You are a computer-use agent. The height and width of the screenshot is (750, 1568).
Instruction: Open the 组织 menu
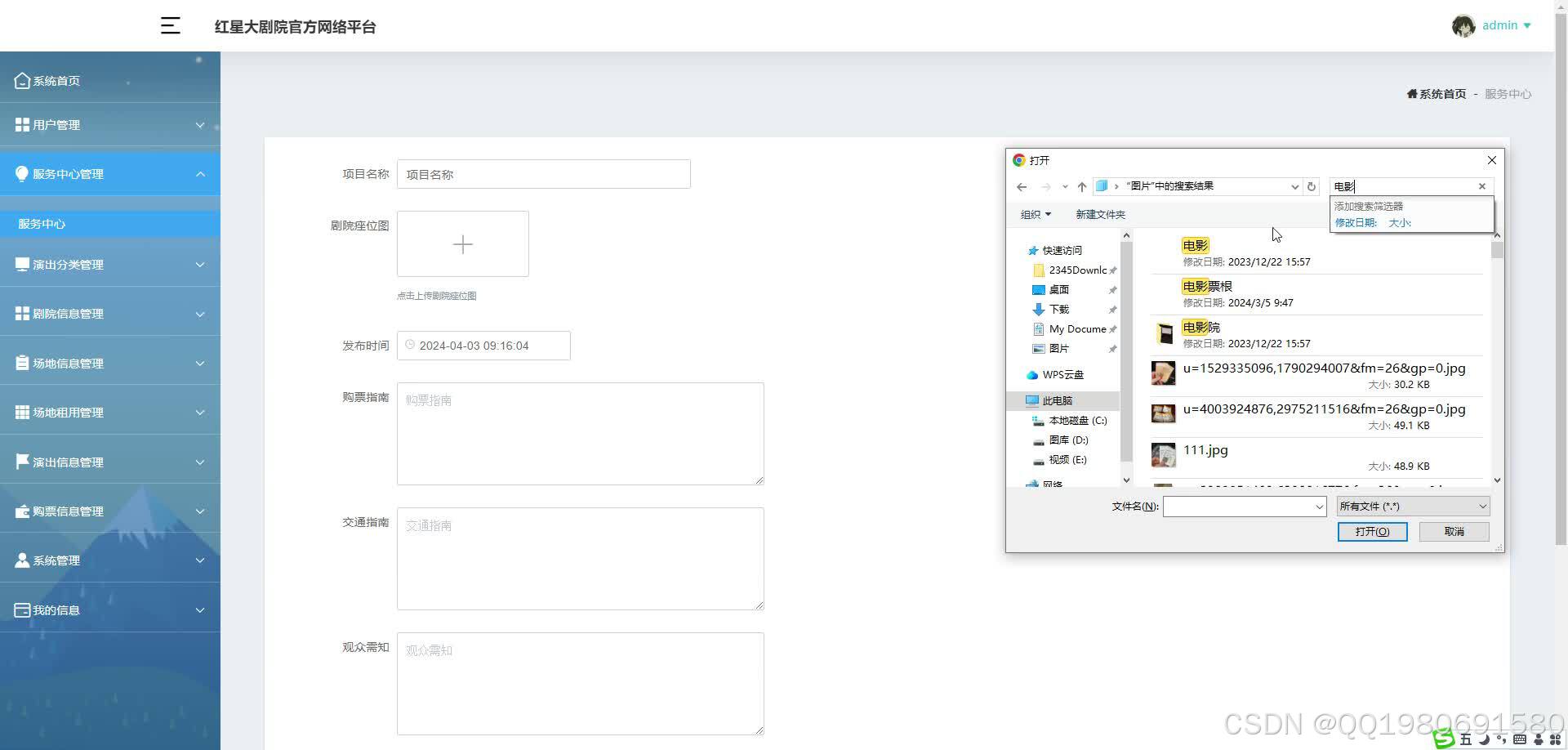coord(1036,214)
